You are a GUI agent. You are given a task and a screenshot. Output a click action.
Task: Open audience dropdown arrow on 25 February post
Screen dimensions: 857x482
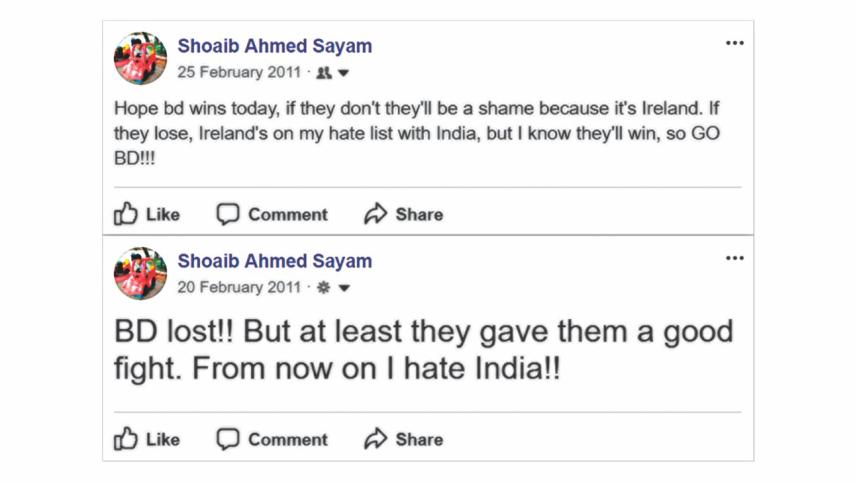pyautogui.click(x=343, y=73)
